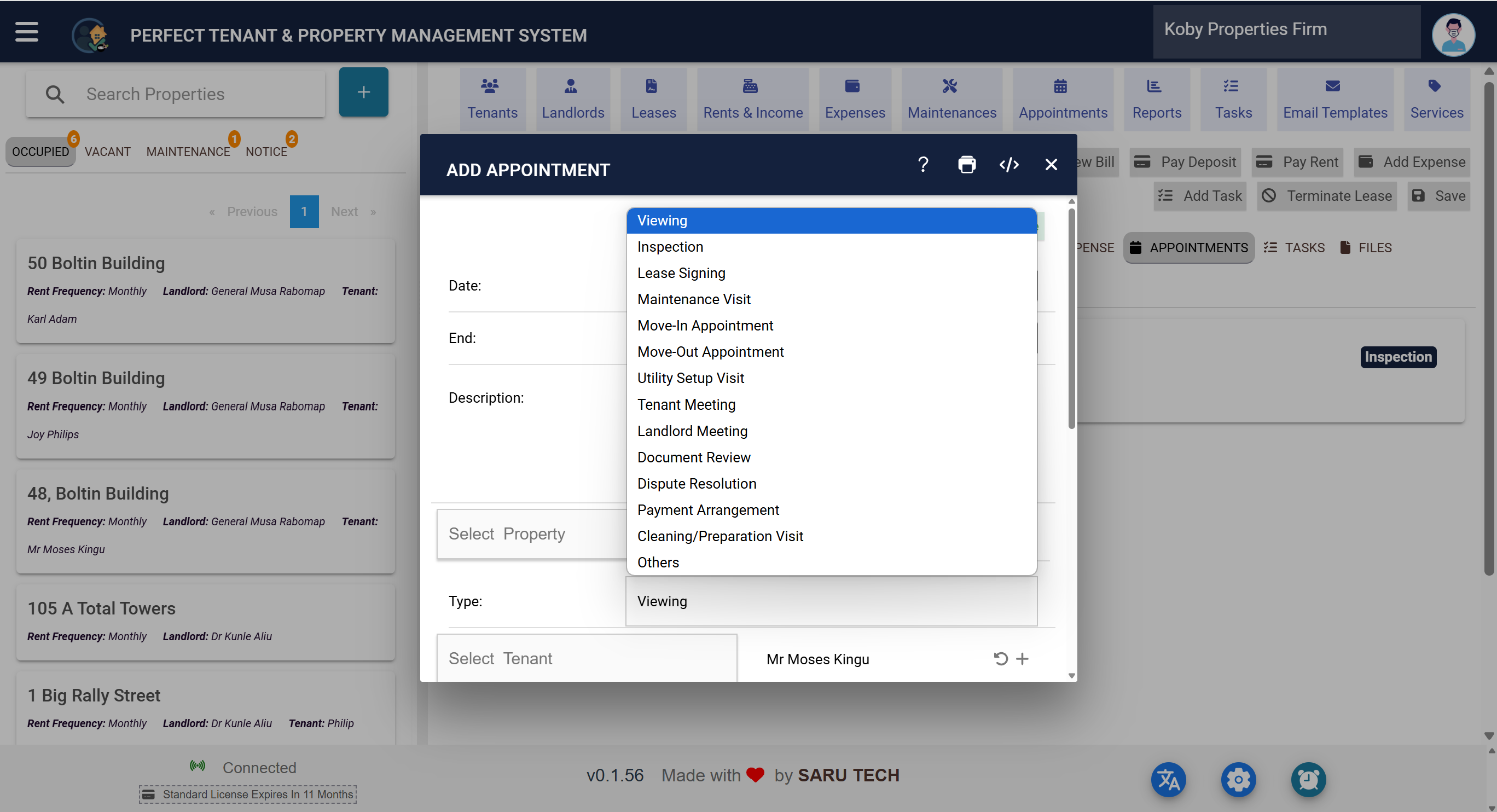The height and width of the screenshot is (812, 1497).
Task: Open the settings gear button
Action: click(x=1238, y=780)
